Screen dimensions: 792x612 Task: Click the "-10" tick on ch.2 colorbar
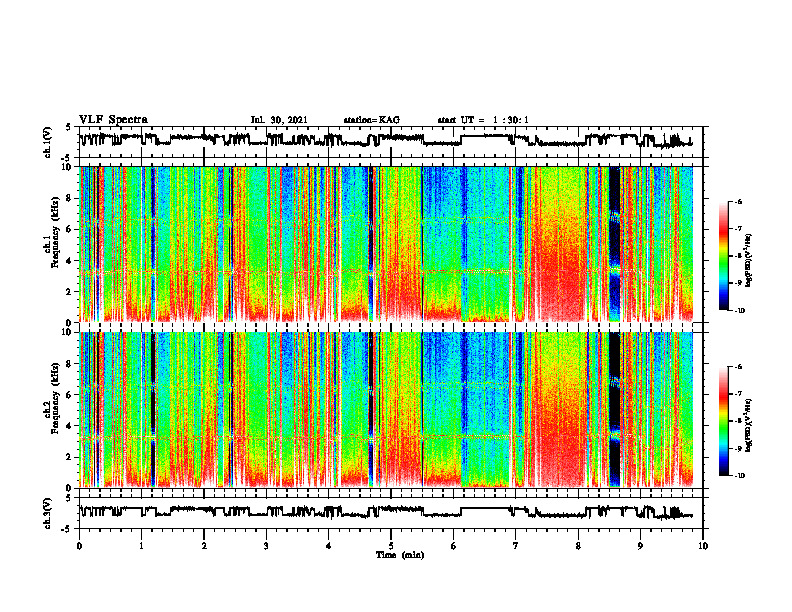739,476
